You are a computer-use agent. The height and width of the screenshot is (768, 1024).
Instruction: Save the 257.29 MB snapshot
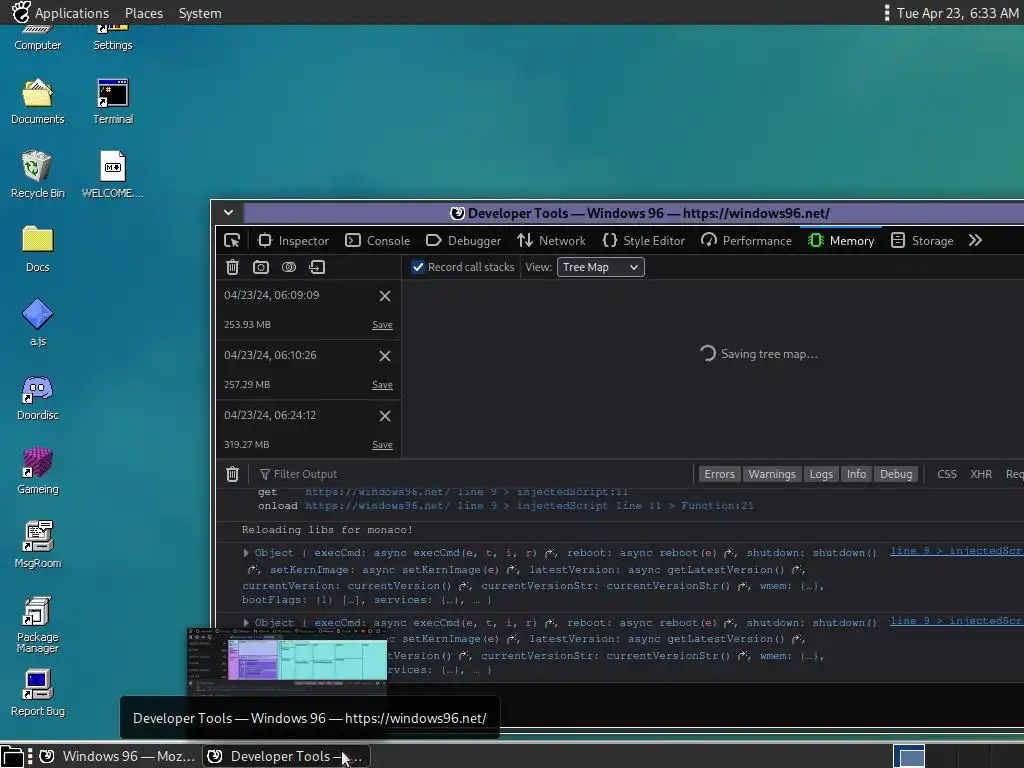pos(382,385)
